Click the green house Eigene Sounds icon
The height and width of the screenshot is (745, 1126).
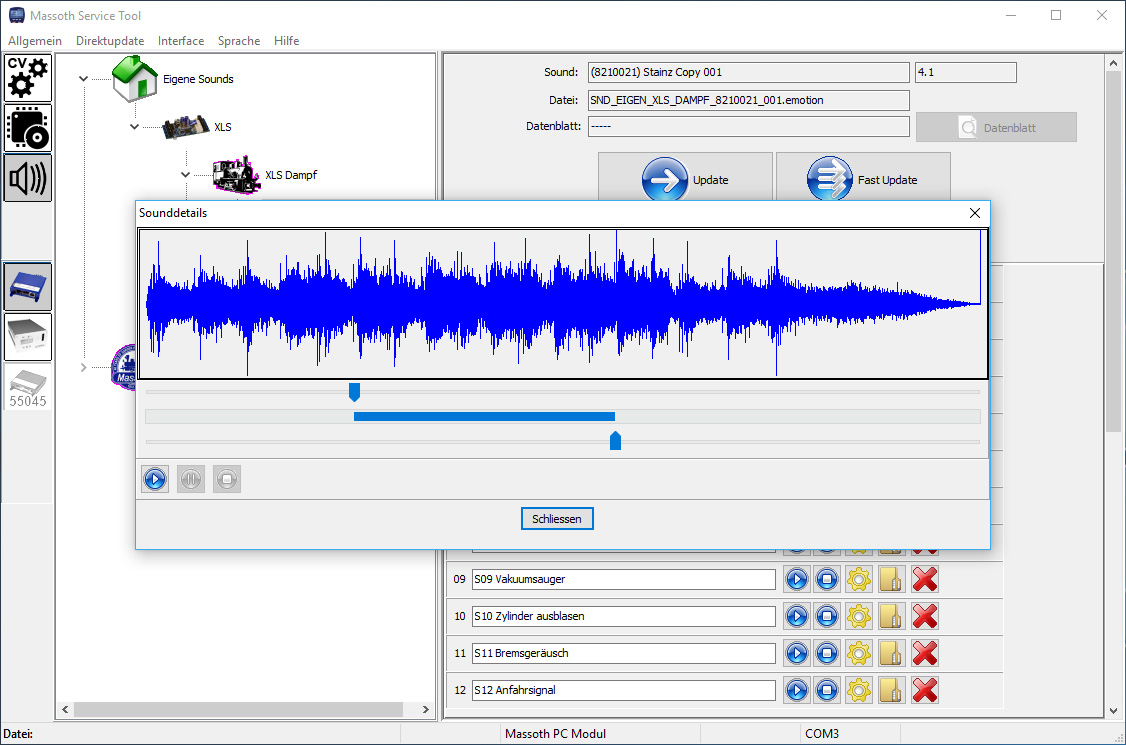(134, 78)
